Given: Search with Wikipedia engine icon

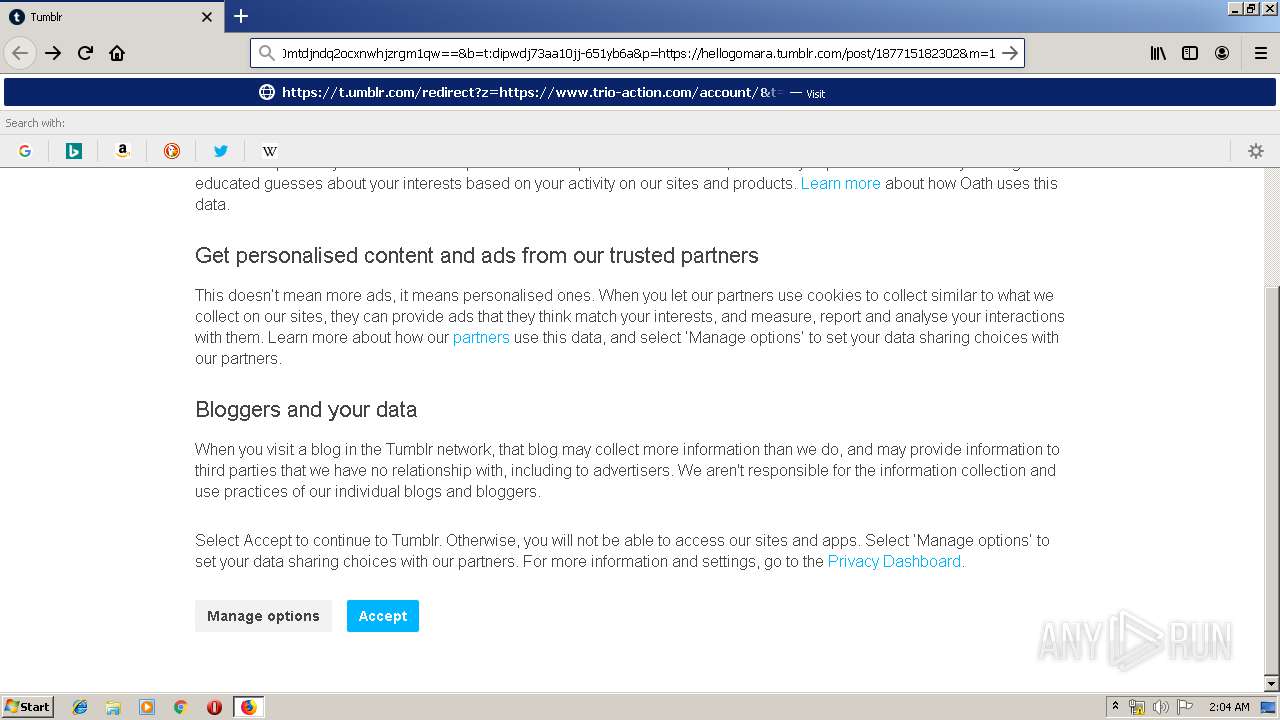Looking at the screenshot, I should click(x=270, y=151).
